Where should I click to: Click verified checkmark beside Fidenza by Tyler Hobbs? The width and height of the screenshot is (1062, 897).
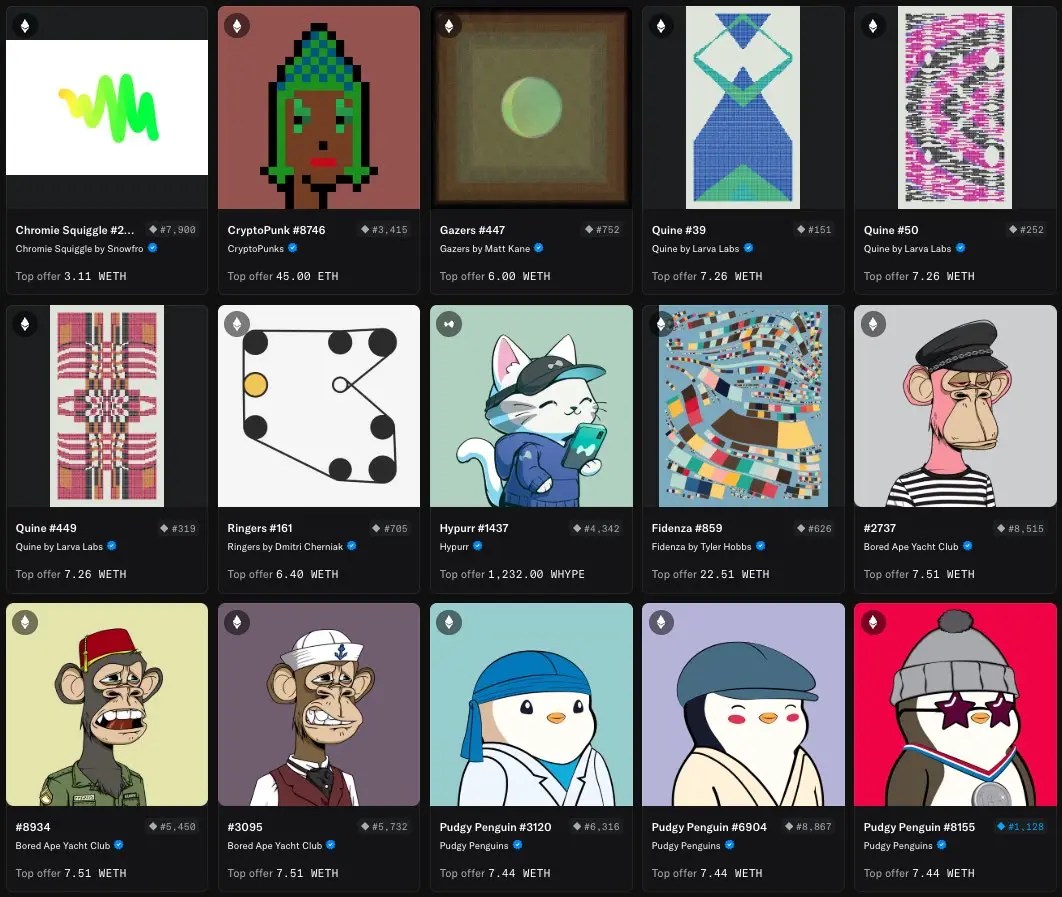pyautogui.click(x=761, y=546)
